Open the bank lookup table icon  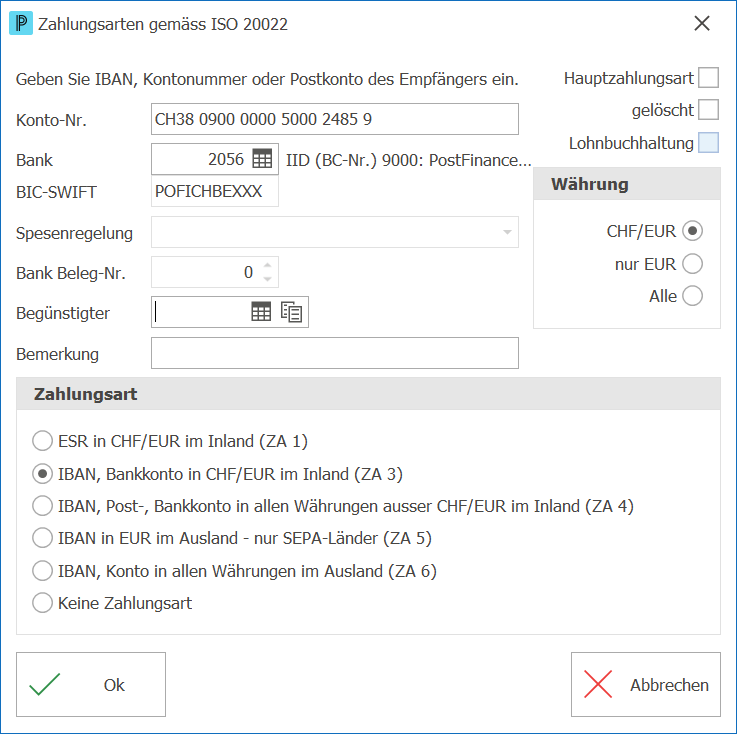click(x=262, y=159)
